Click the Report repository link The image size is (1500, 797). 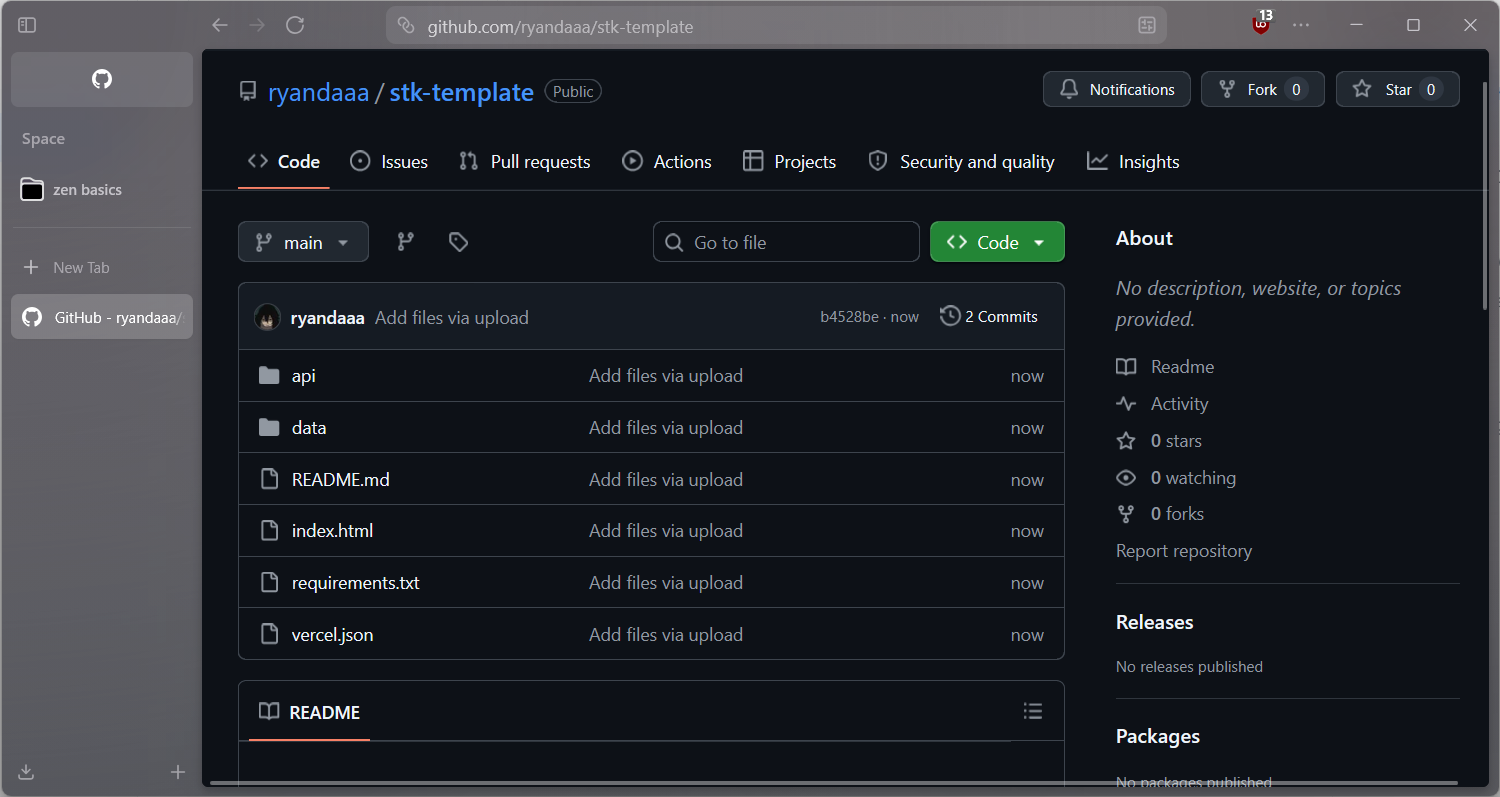(x=1184, y=551)
